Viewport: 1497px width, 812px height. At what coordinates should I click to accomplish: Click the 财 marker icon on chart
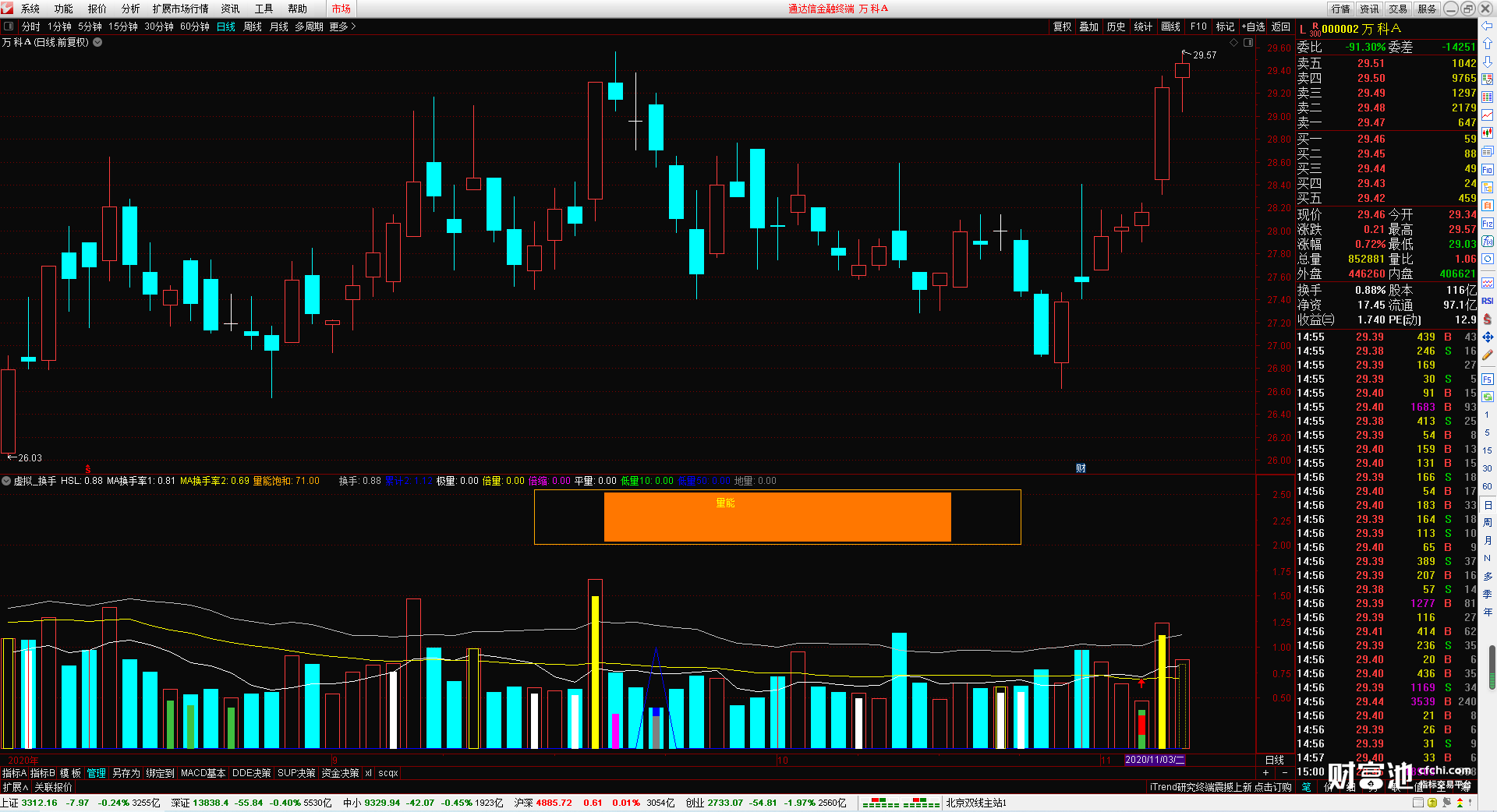1081,468
